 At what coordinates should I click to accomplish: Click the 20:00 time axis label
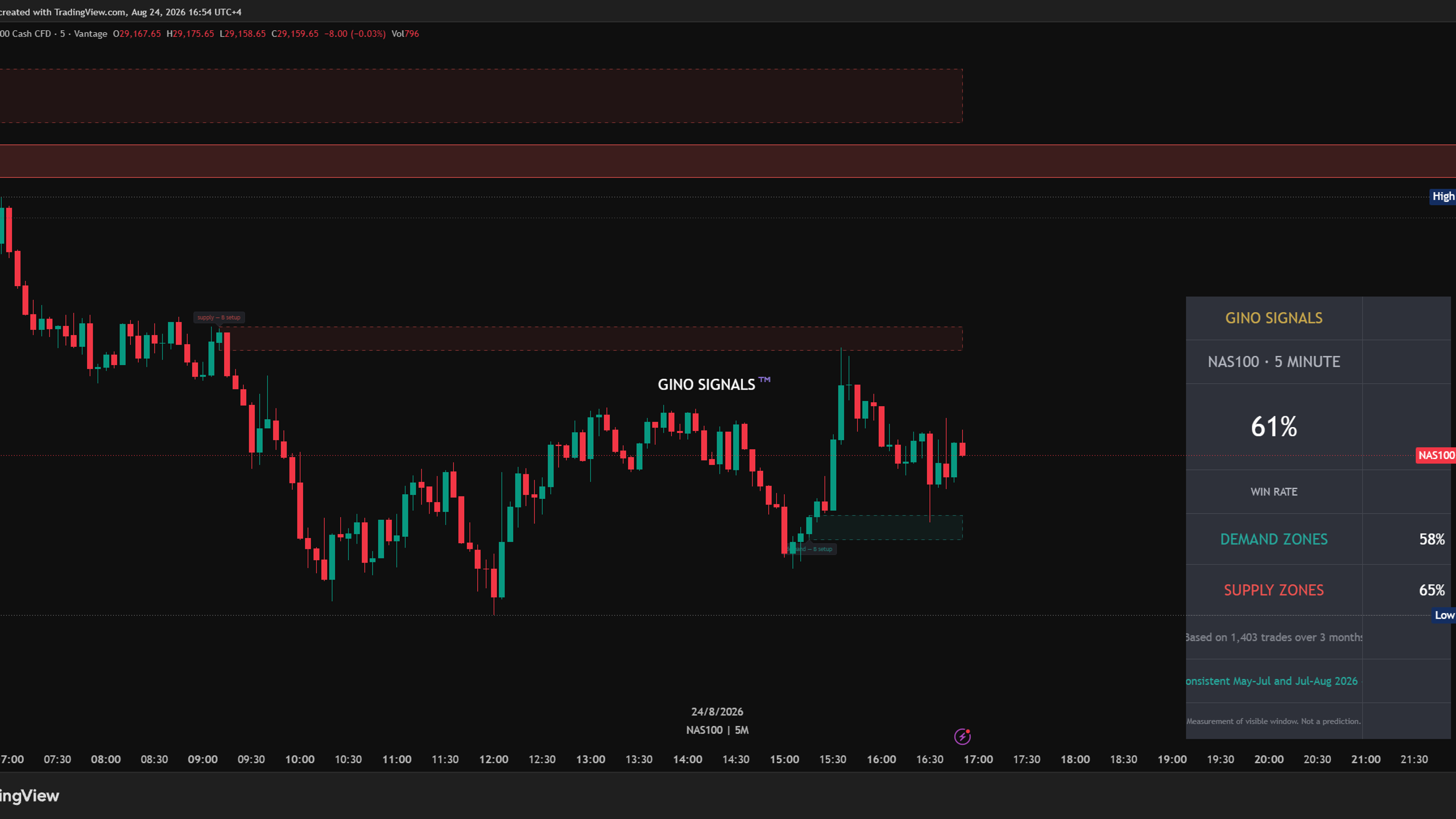point(1269,759)
